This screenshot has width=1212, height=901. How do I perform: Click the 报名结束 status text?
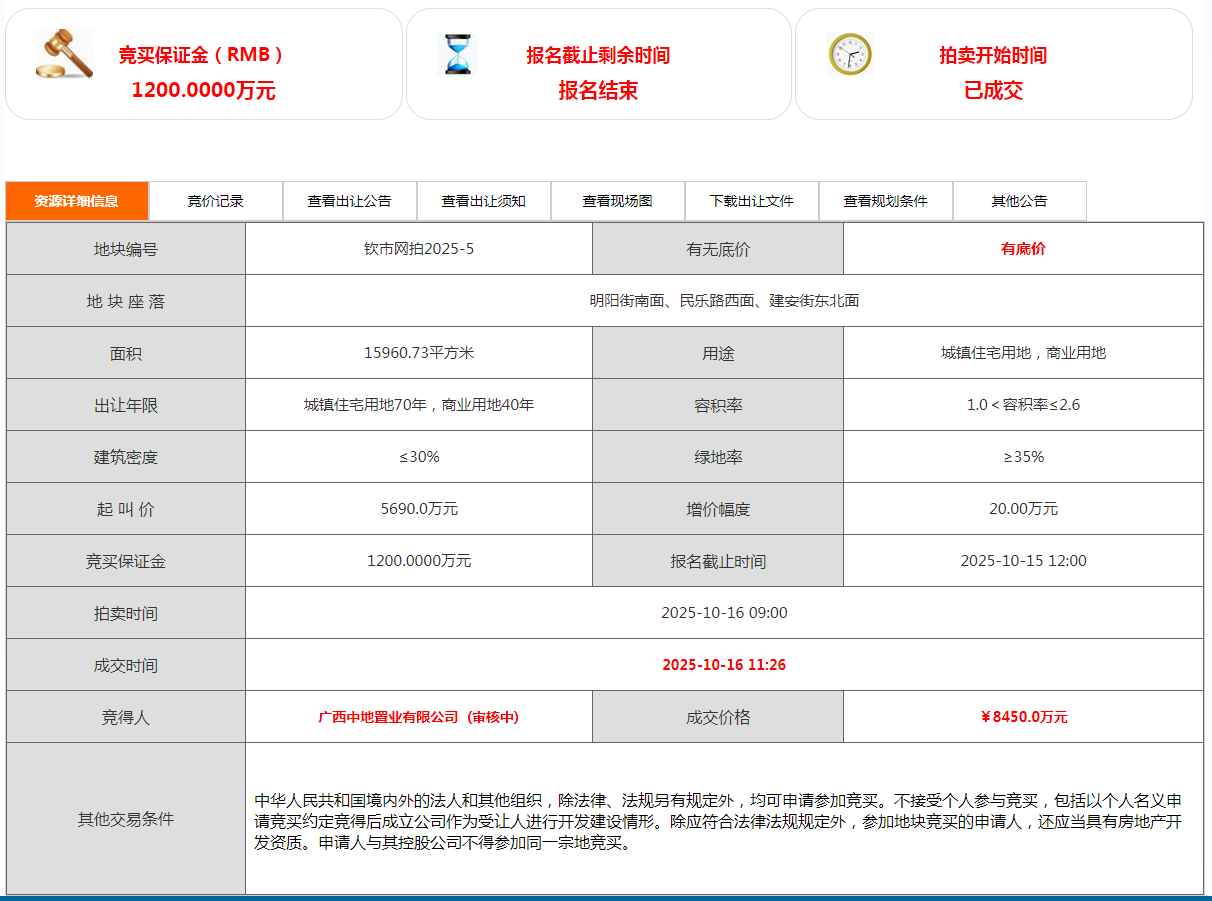tap(598, 91)
